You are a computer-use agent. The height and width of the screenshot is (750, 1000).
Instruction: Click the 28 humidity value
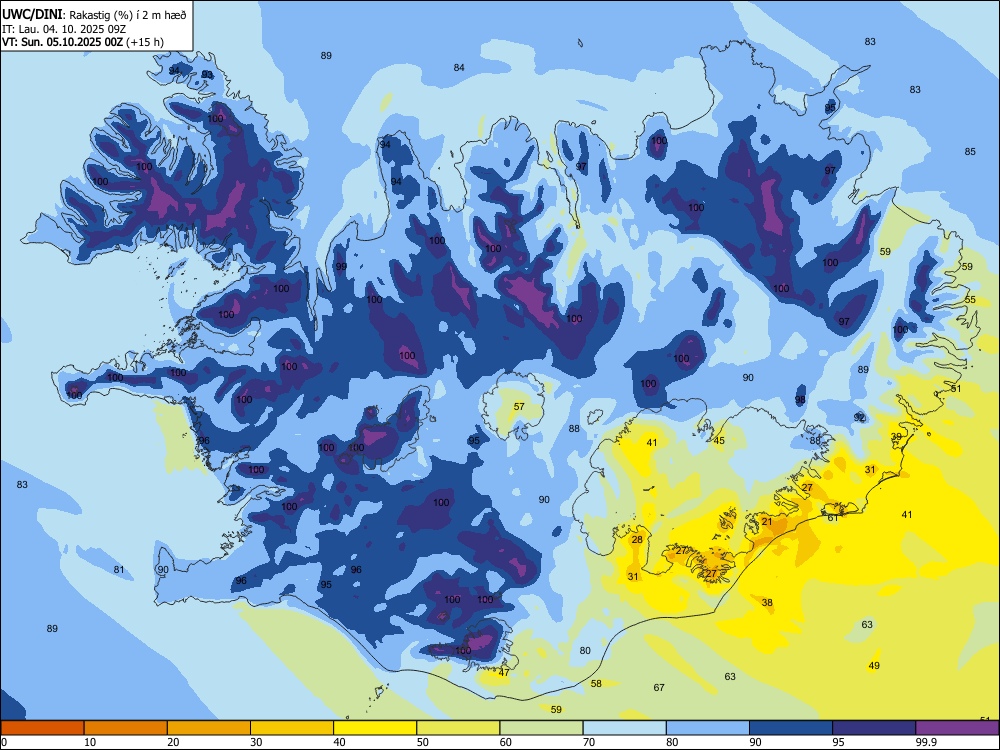pyautogui.click(x=637, y=540)
